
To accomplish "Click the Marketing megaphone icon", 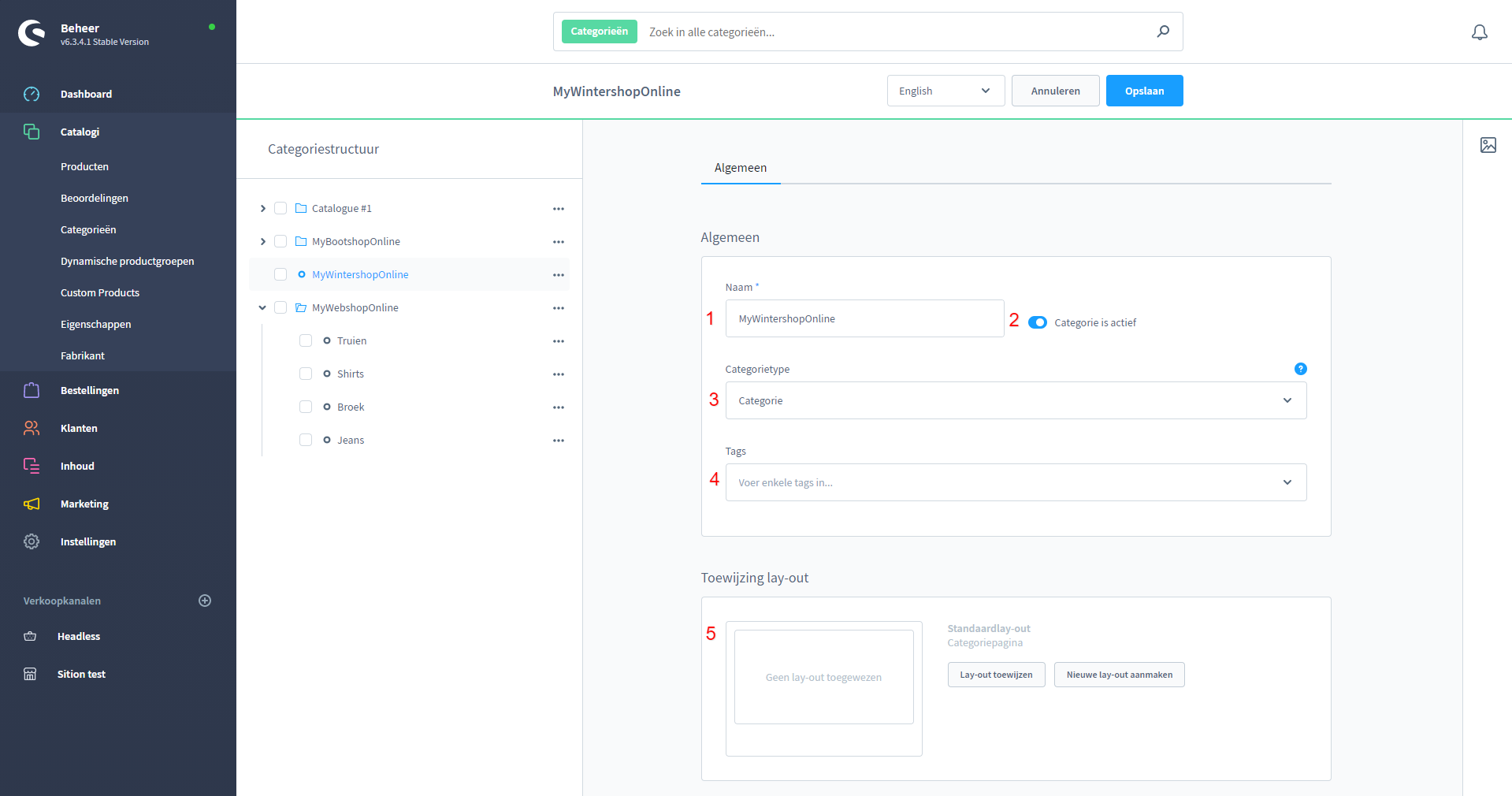I will (32, 504).
